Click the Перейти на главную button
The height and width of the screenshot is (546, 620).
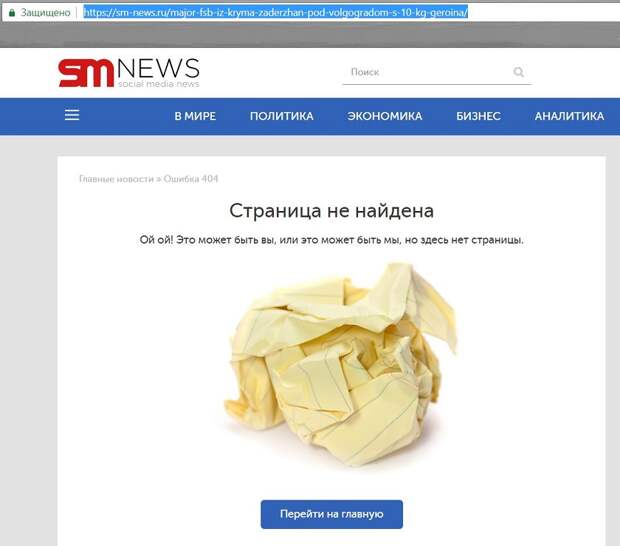[332, 514]
